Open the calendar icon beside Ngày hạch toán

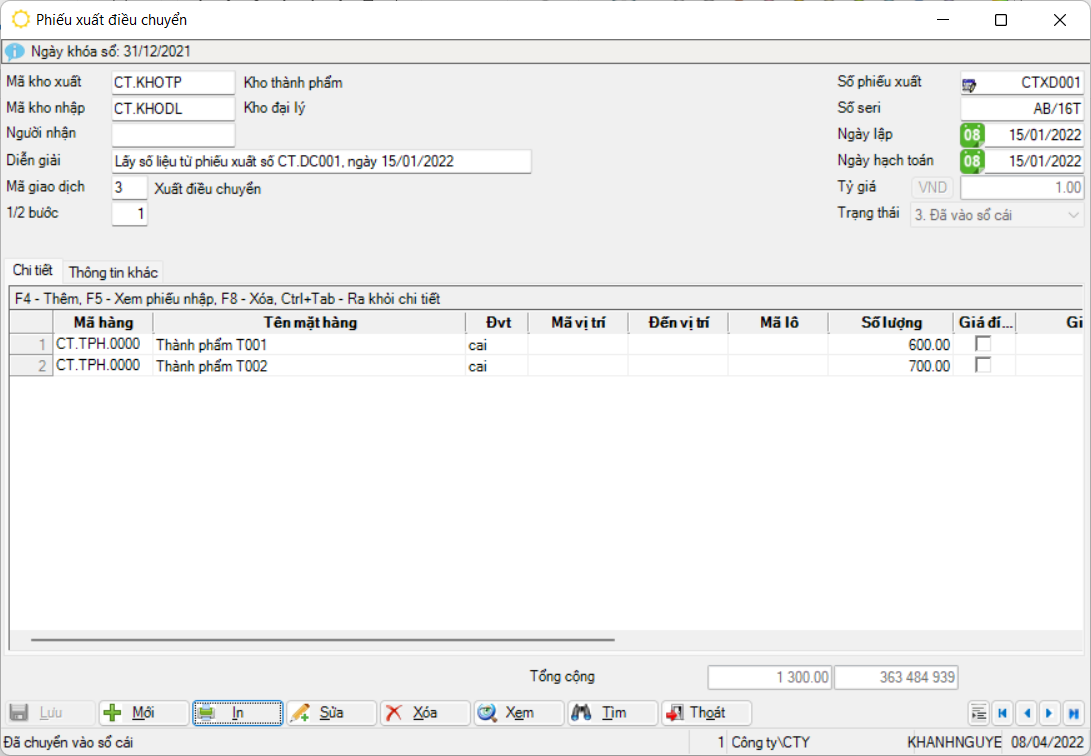(x=972, y=161)
